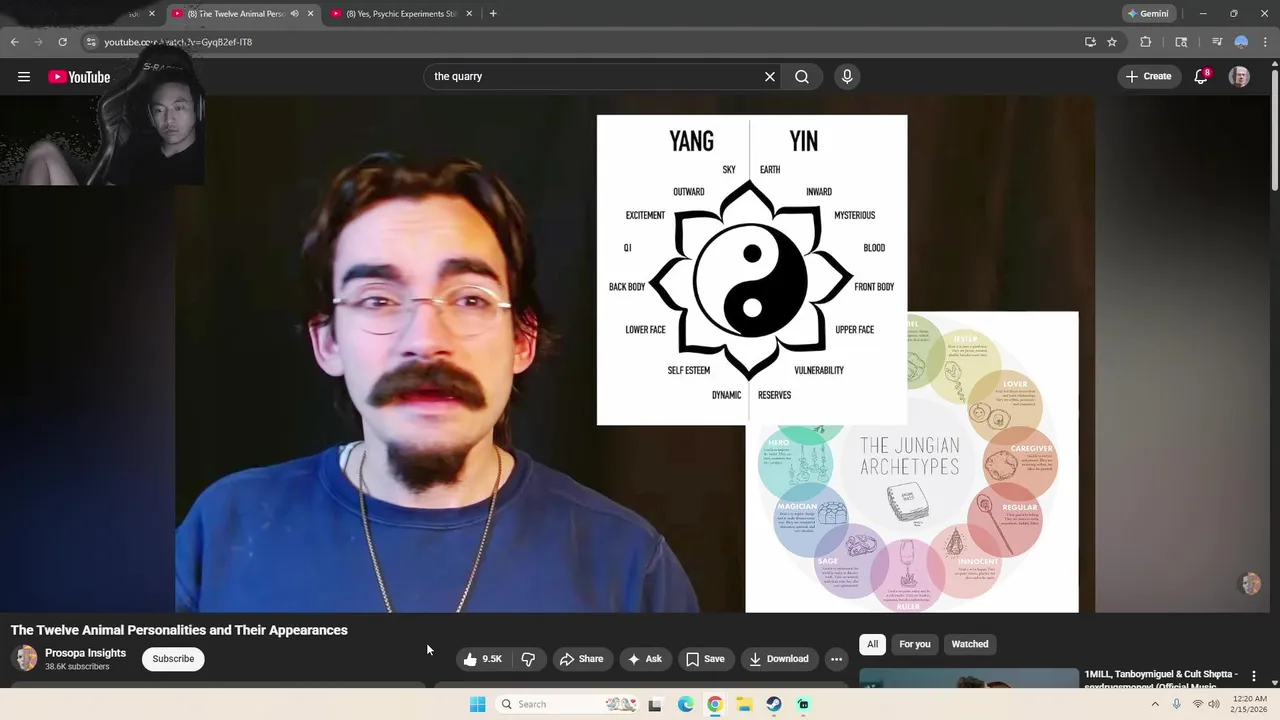Open taskbar volume control
Viewport: 1280px width, 720px height.
point(1214,704)
